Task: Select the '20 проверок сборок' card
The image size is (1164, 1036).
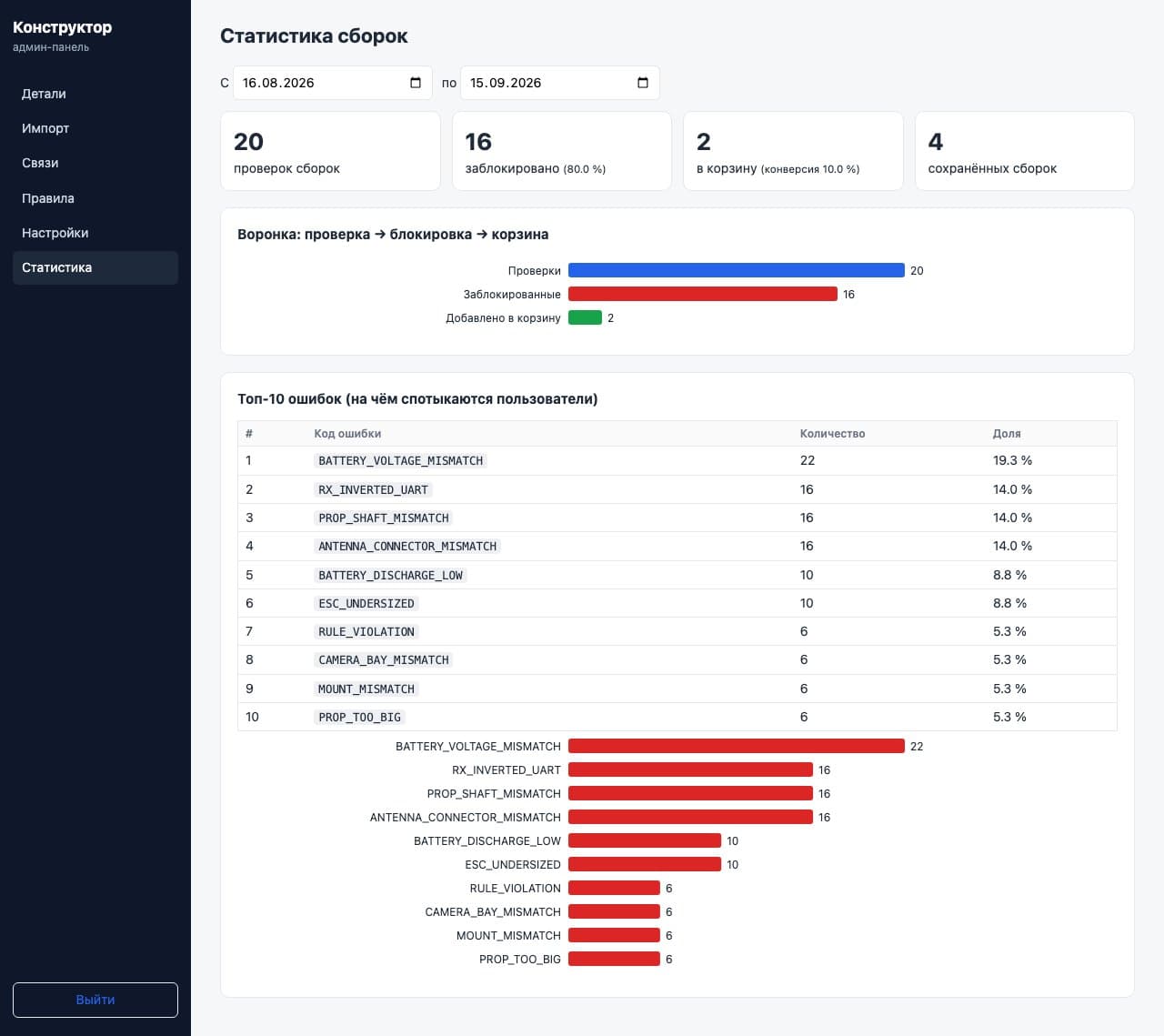Action: (330, 151)
